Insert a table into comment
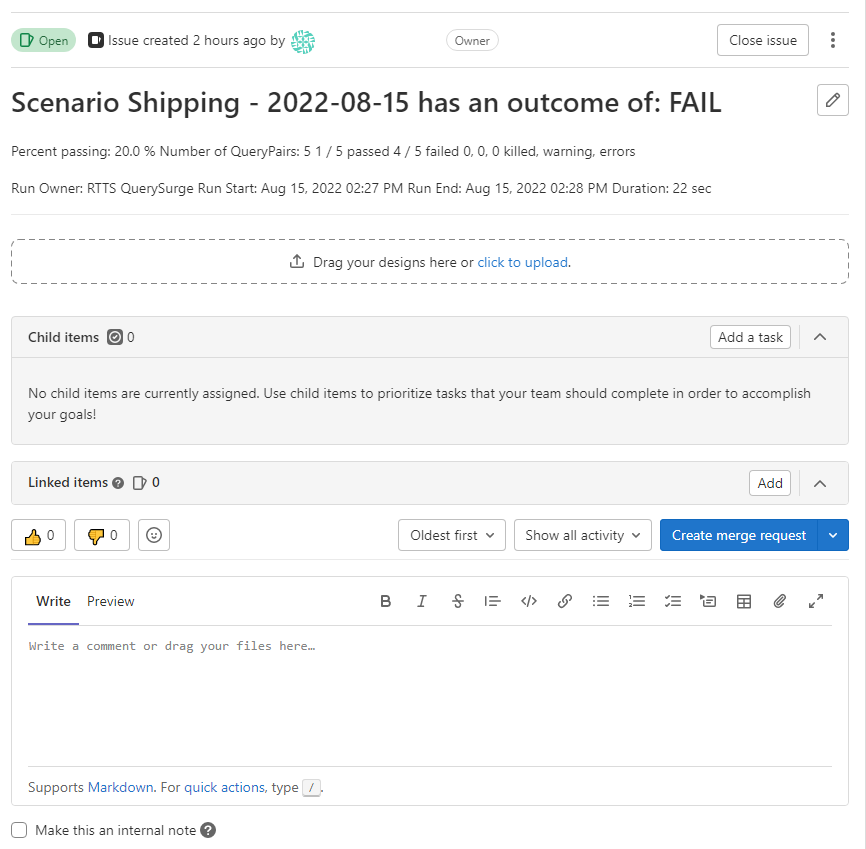 pos(744,601)
